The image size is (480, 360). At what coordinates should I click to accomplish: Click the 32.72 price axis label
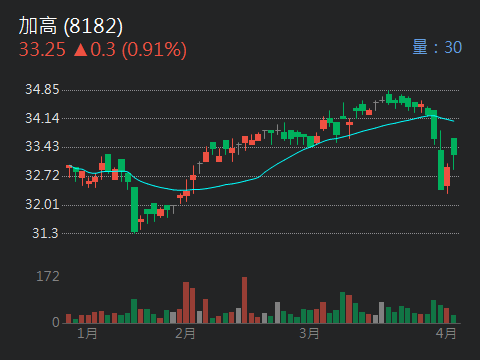pos(42,175)
